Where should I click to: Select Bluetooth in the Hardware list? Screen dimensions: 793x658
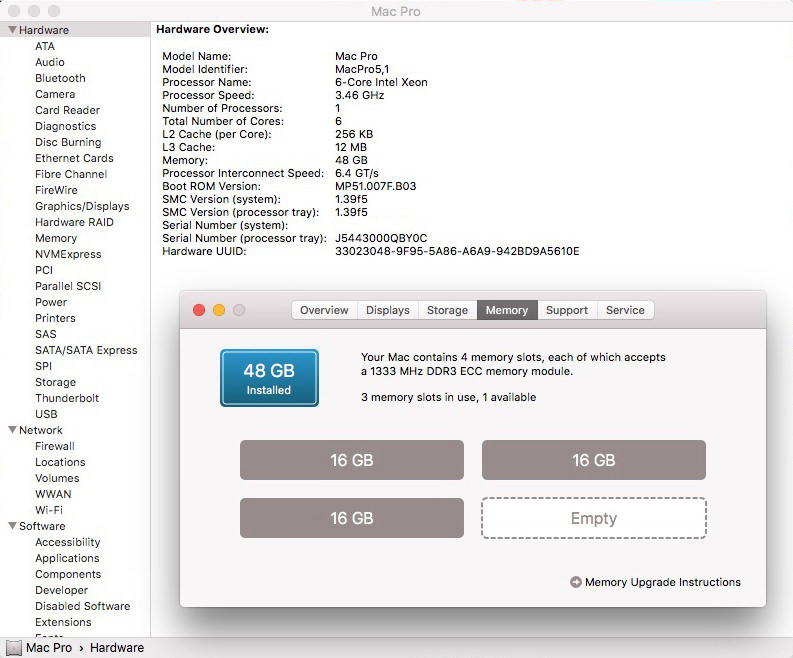[60, 78]
